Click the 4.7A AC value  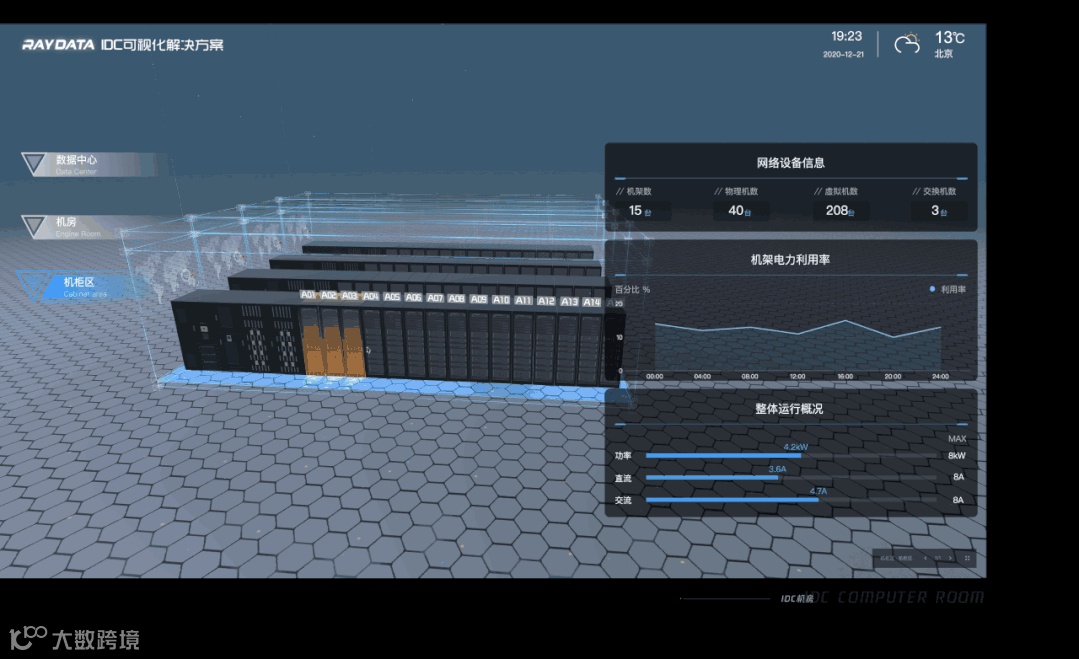coord(818,491)
